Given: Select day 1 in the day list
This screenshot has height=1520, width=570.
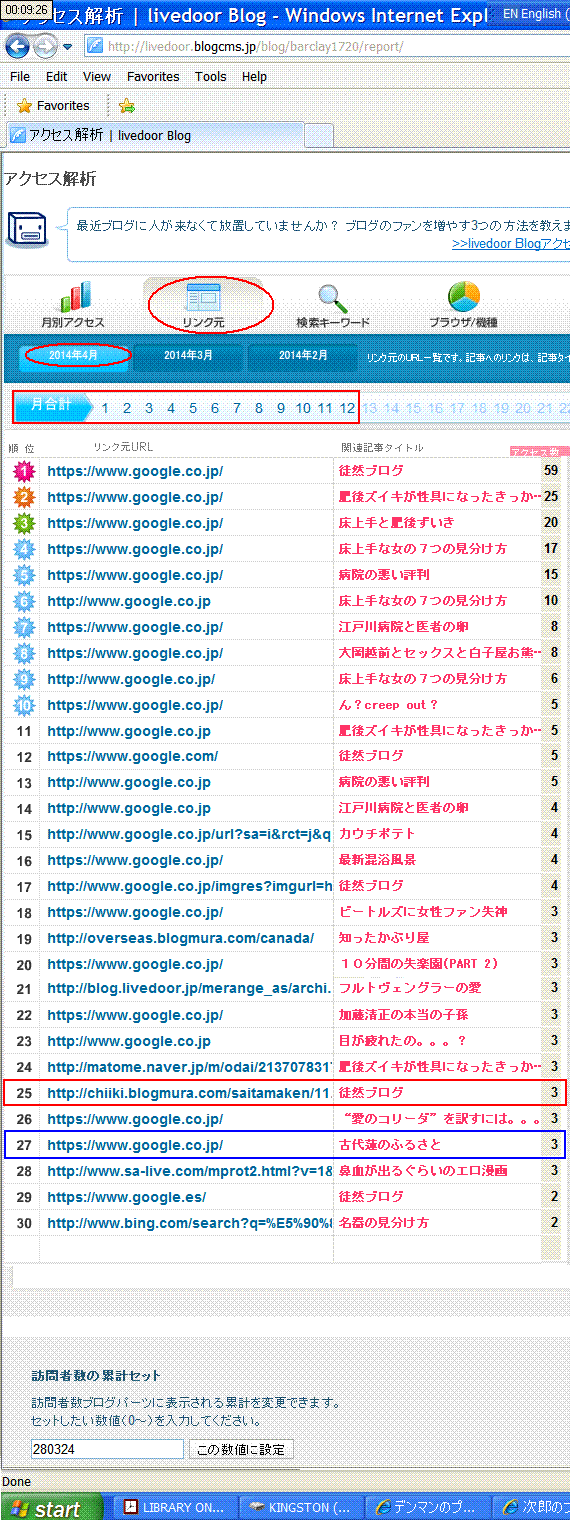Looking at the screenshot, I should click(x=105, y=408).
